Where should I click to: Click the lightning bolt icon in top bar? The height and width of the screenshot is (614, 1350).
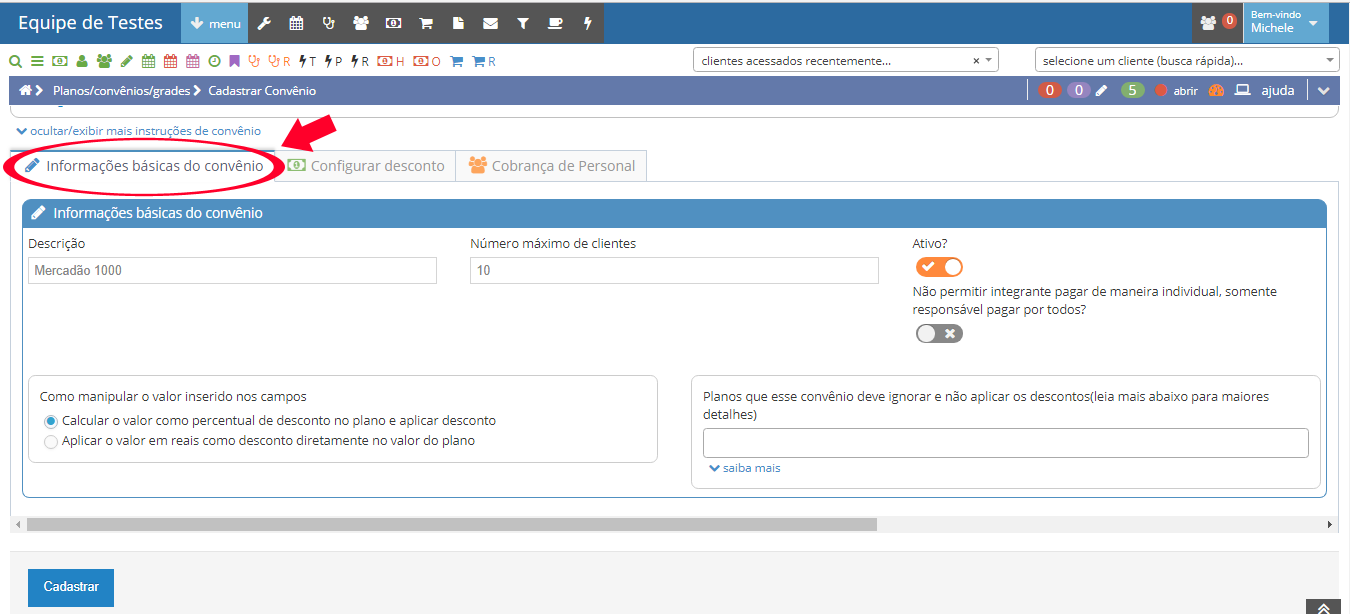(x=587, y=23)
